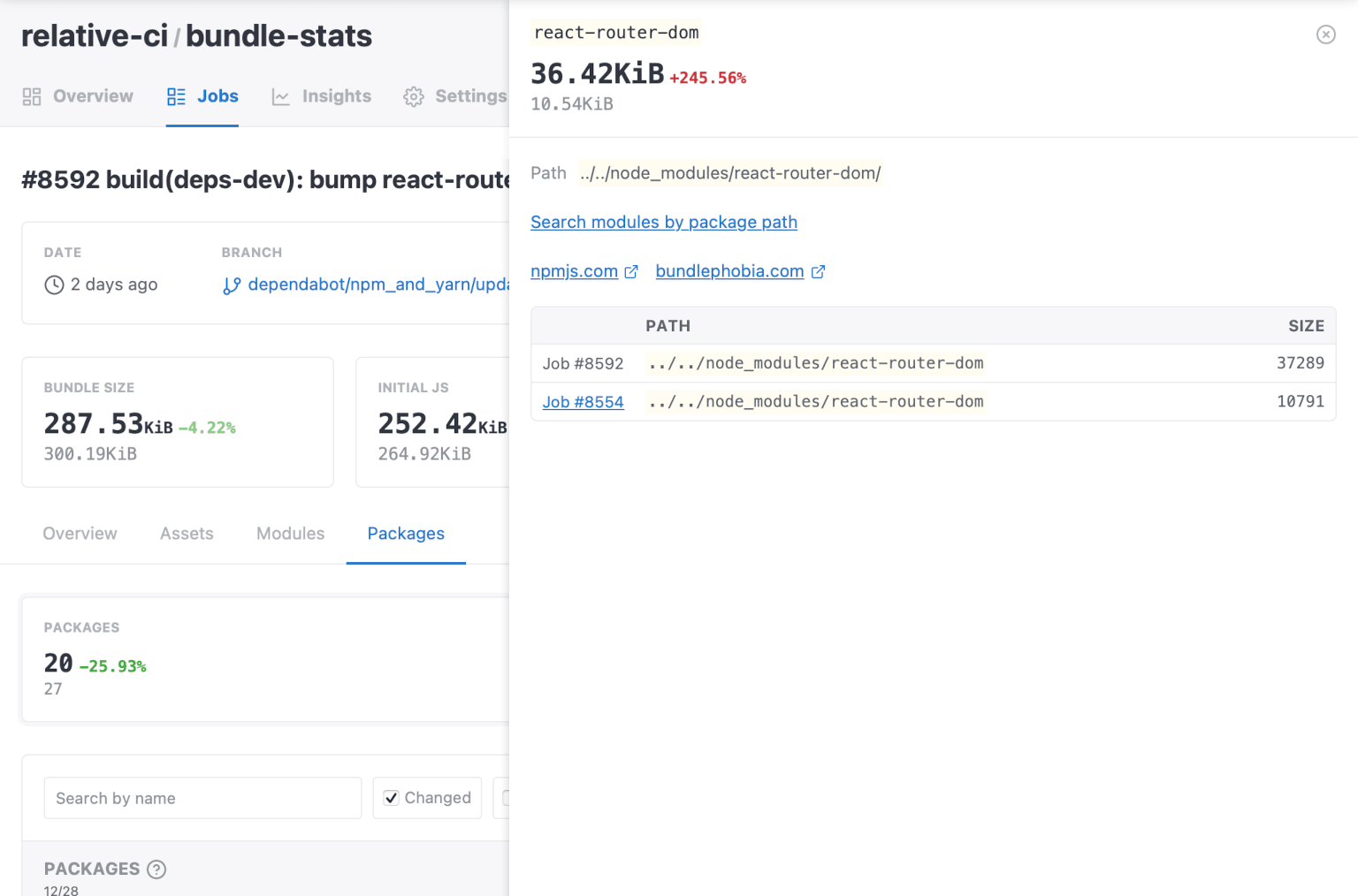This screenshot has width=1358, height=896.
Task: Click the react-router-dom package title
Action: [616, 33]
